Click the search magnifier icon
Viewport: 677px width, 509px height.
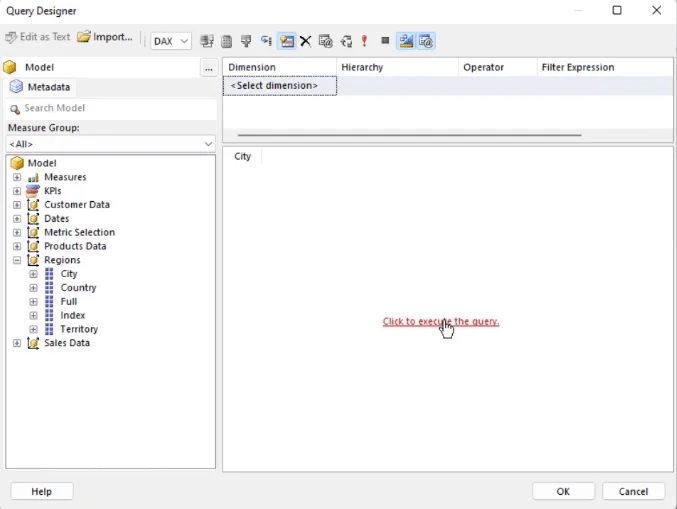[15, 110]
